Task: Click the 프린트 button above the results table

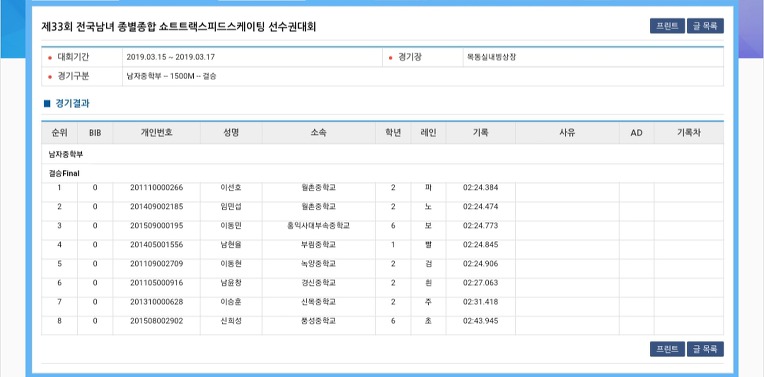Action: click(x=667, y=26)
